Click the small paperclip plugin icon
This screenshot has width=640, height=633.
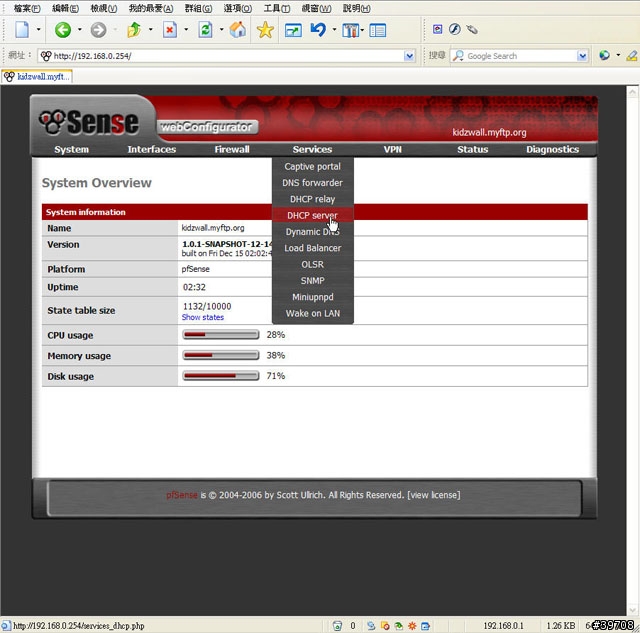(472, 29)
